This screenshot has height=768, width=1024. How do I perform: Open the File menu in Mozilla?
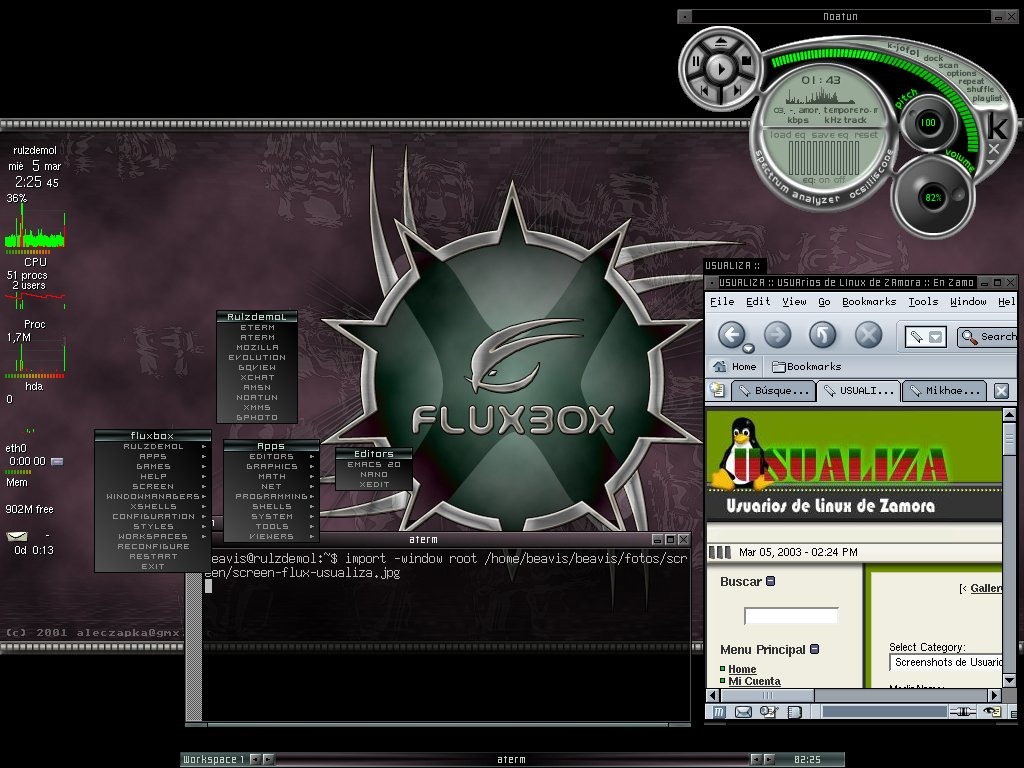(x=722, y=301)
